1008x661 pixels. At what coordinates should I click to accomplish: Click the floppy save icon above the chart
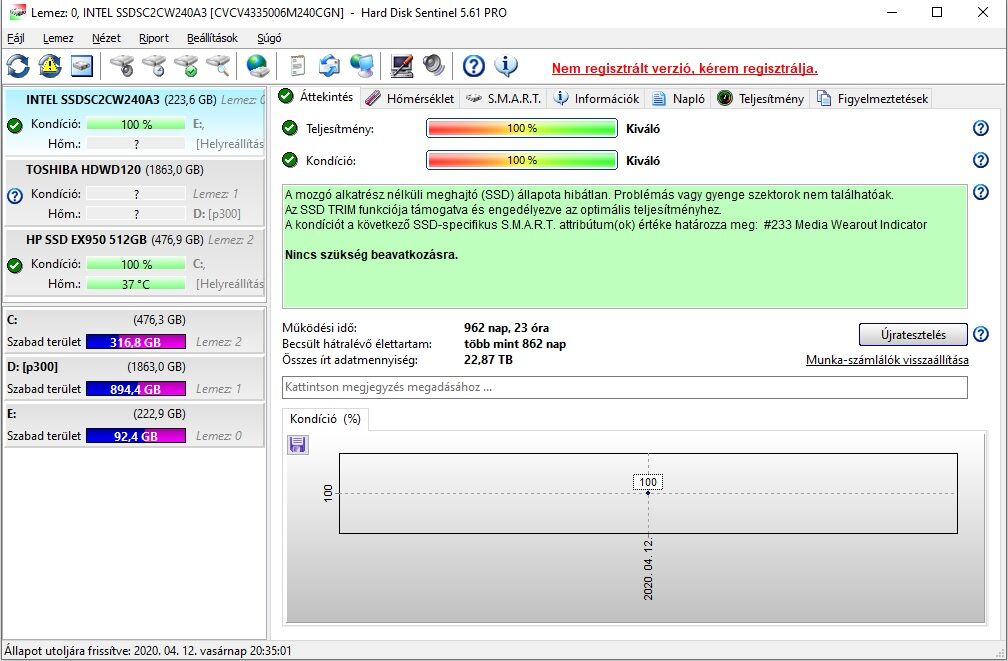(298, 444)
